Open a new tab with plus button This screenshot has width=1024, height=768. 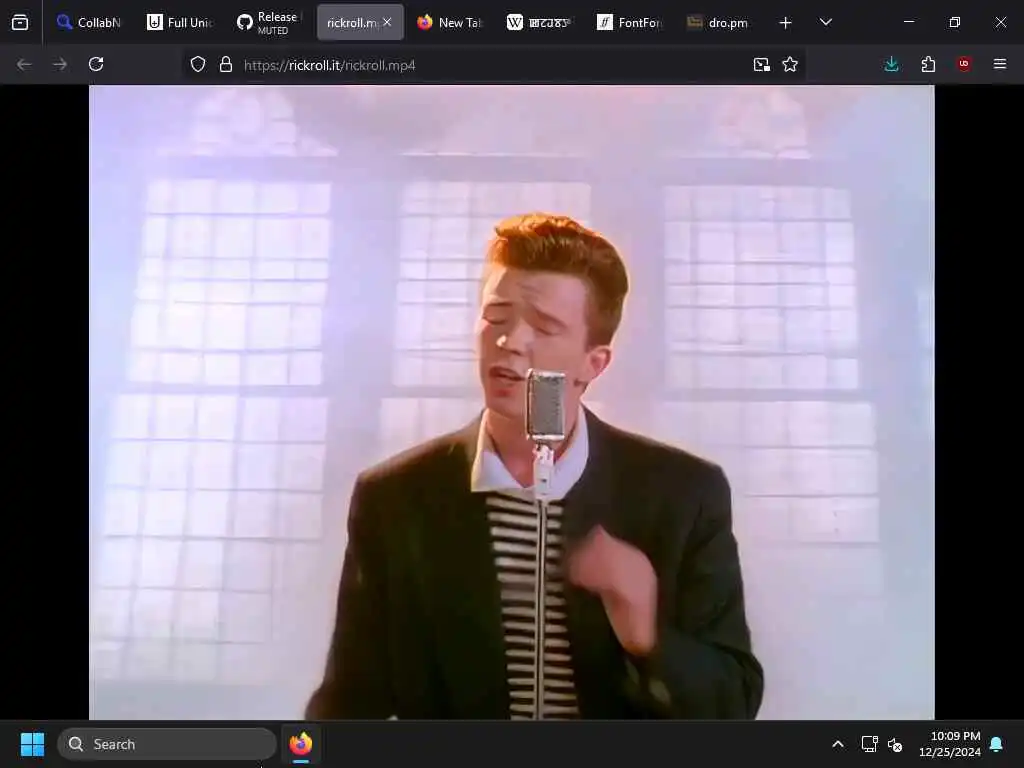click(x=786, y=23)
